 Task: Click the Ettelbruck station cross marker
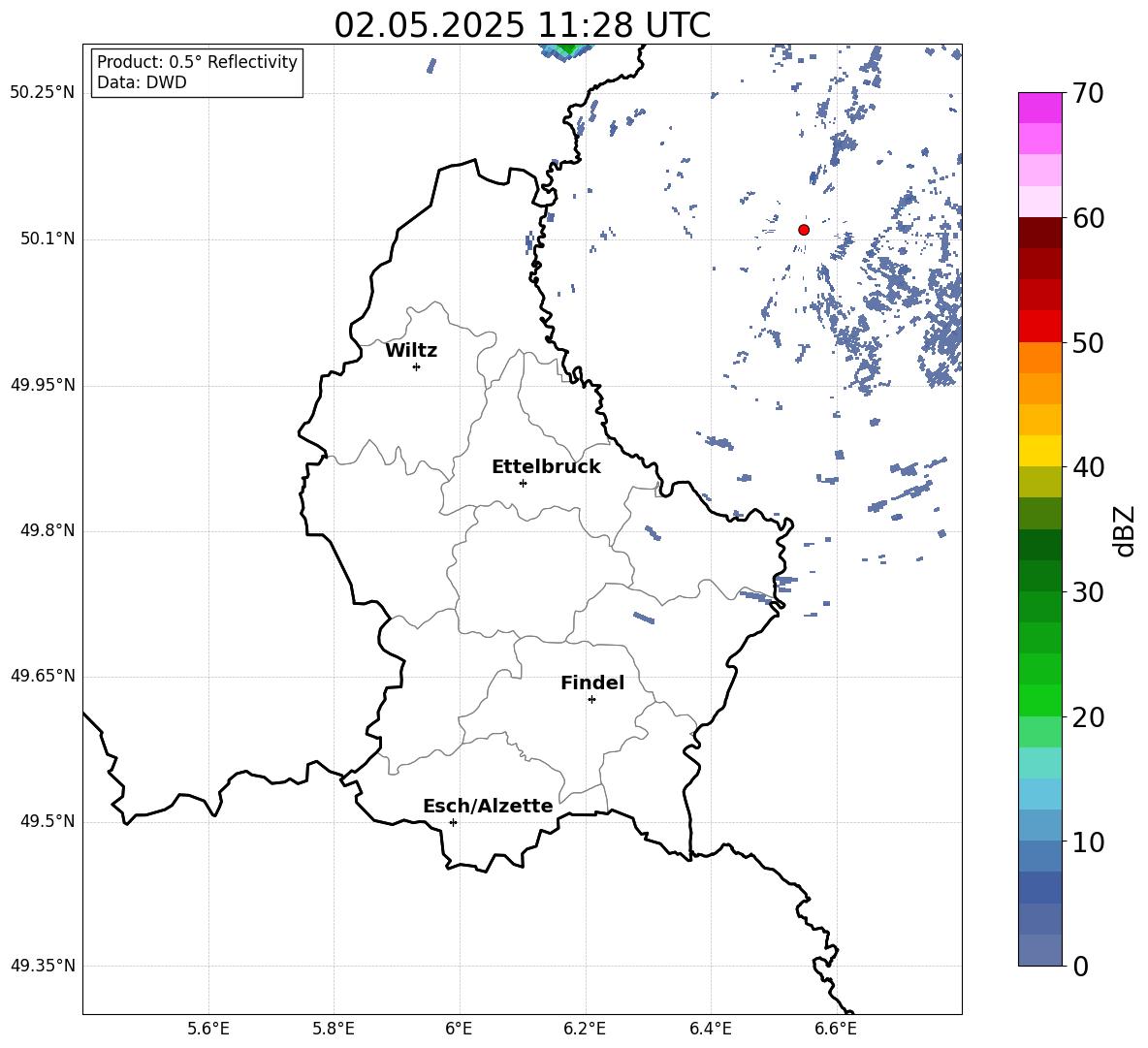click(x=523, y=483)
